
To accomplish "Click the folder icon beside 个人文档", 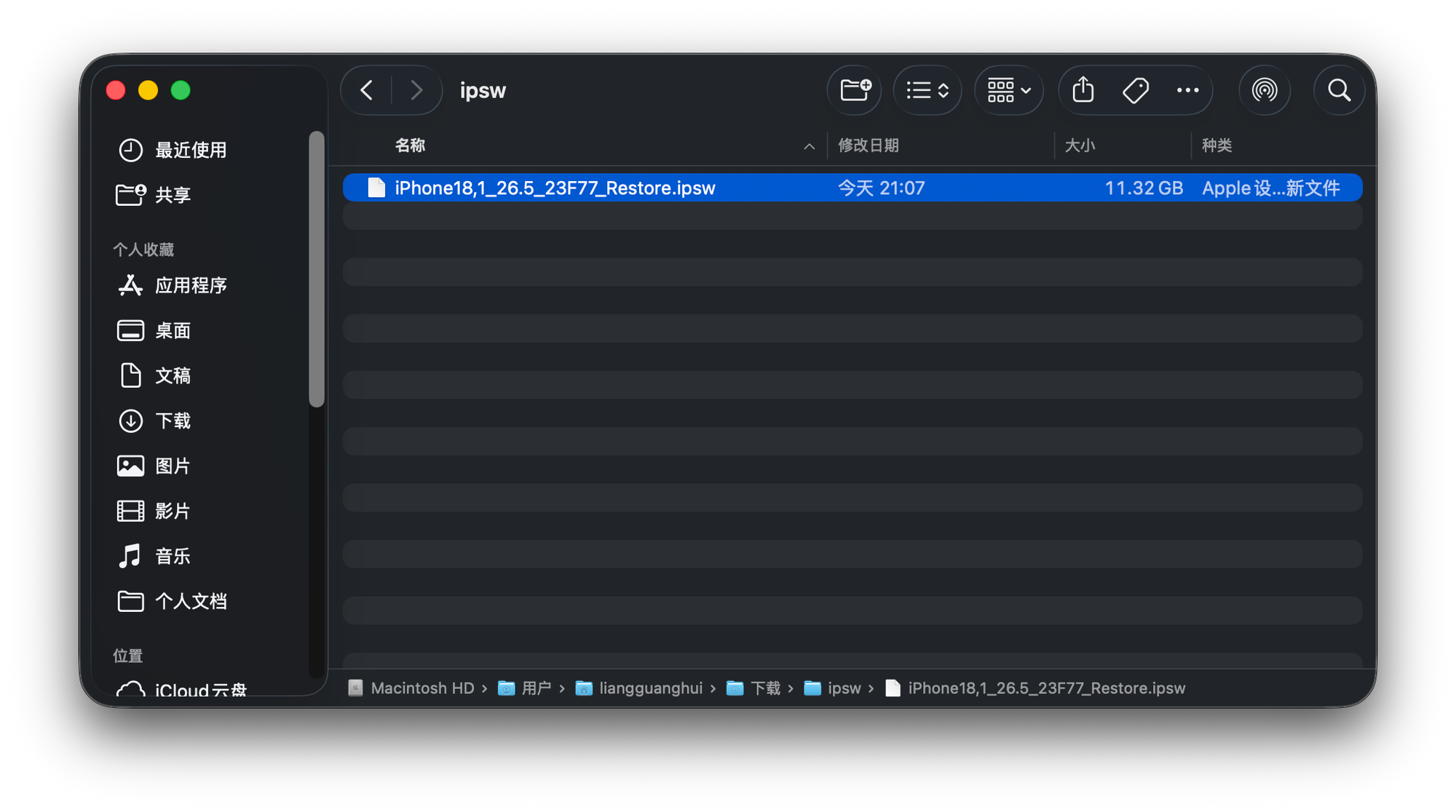I will point(130,601).
